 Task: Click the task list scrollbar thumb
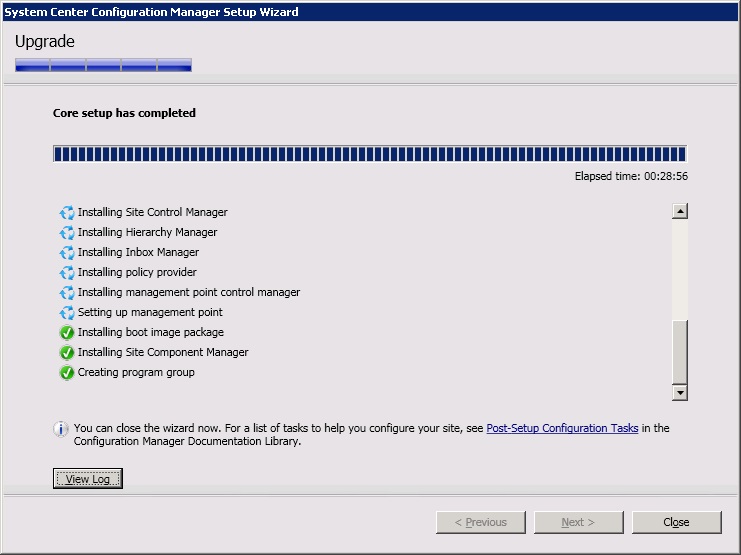pos(680,351)
